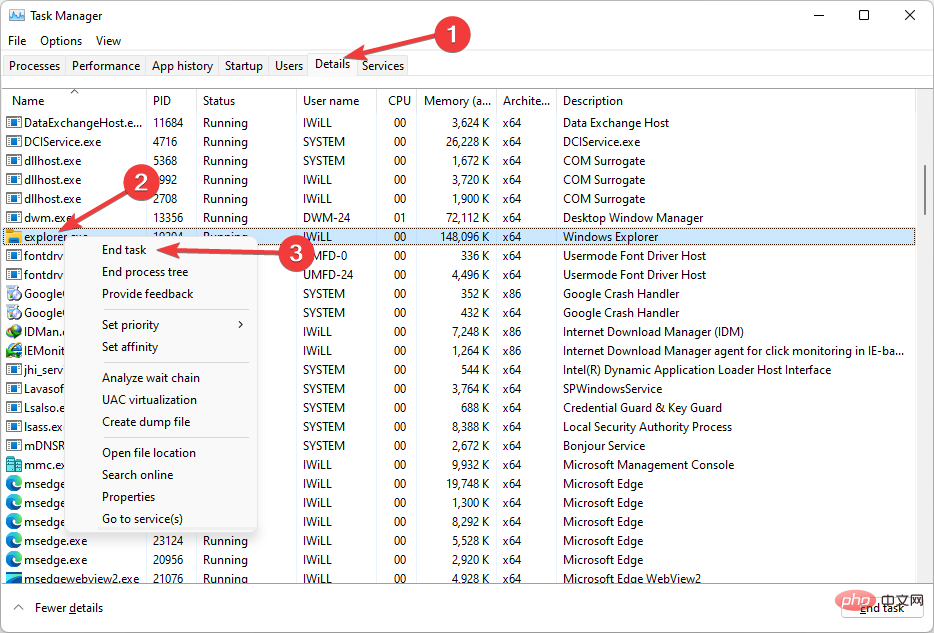Switch to the Services tab
Viewport: 934px width, 633px height.
(383, 66)
